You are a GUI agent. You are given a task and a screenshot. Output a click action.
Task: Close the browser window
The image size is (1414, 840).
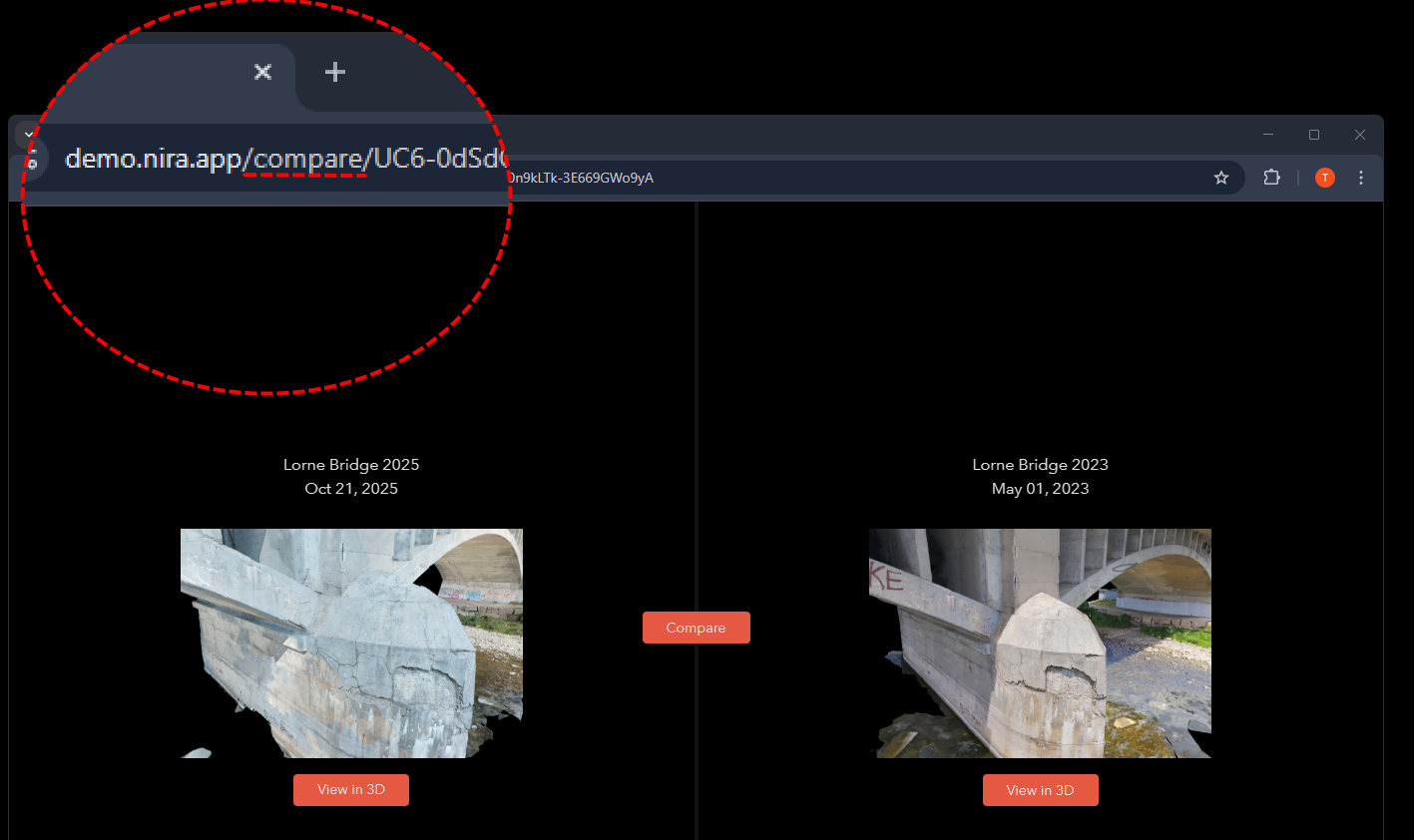point(1360,135)
